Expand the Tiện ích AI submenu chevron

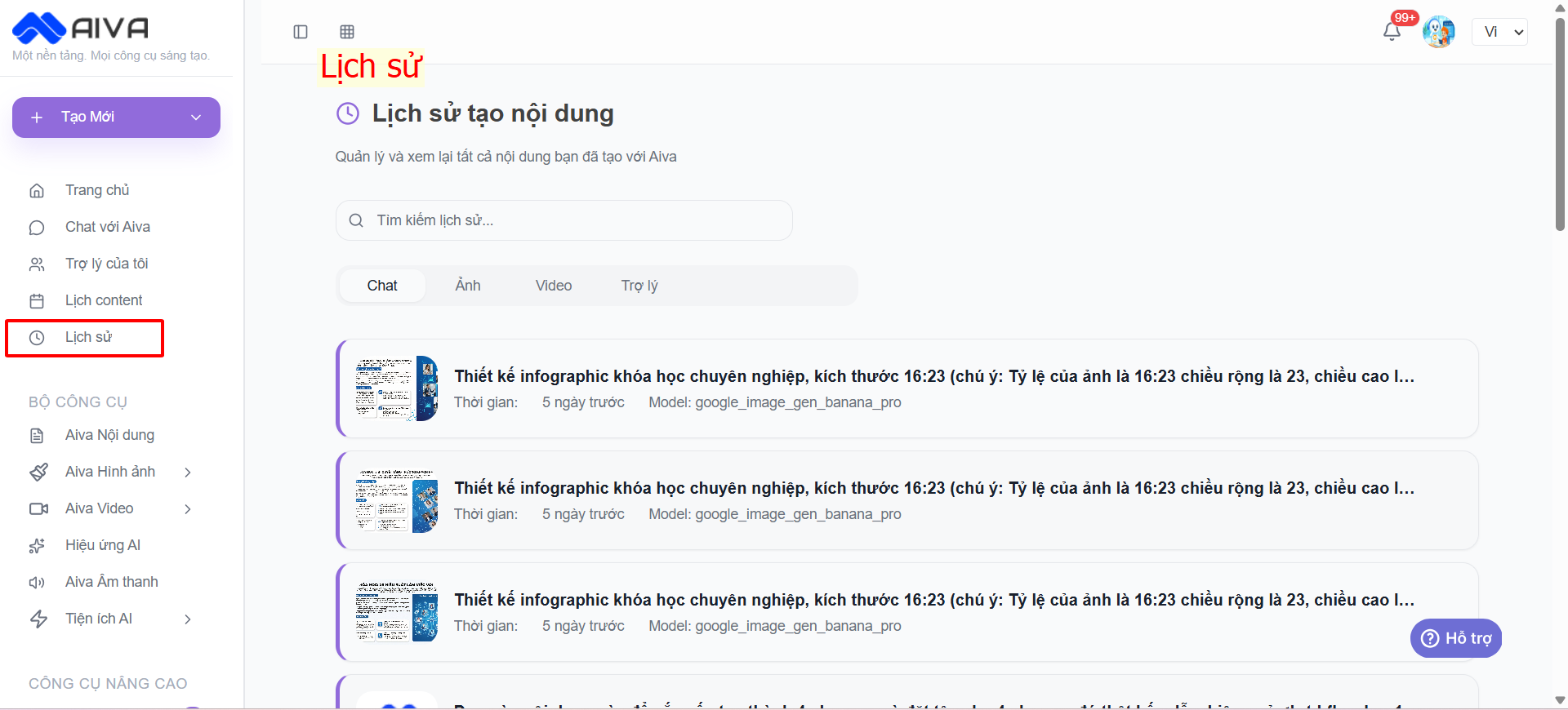(188, 619)
